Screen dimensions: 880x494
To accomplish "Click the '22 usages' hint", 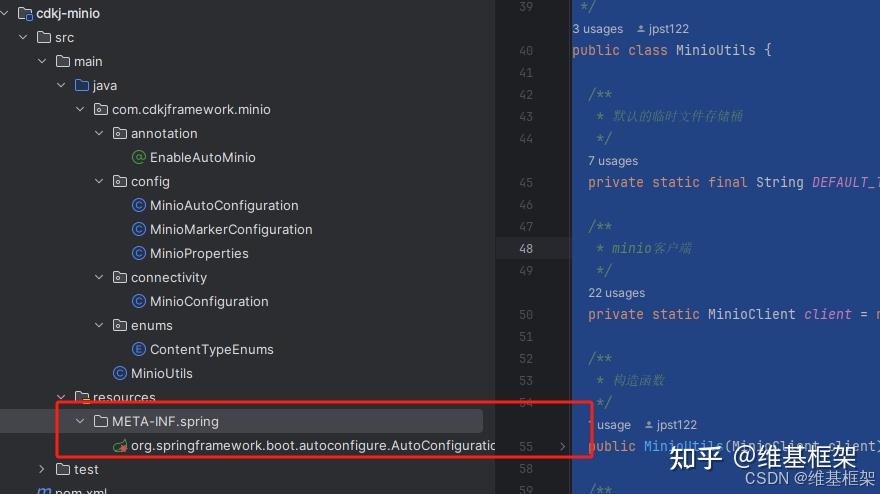I will coord(616,293).
